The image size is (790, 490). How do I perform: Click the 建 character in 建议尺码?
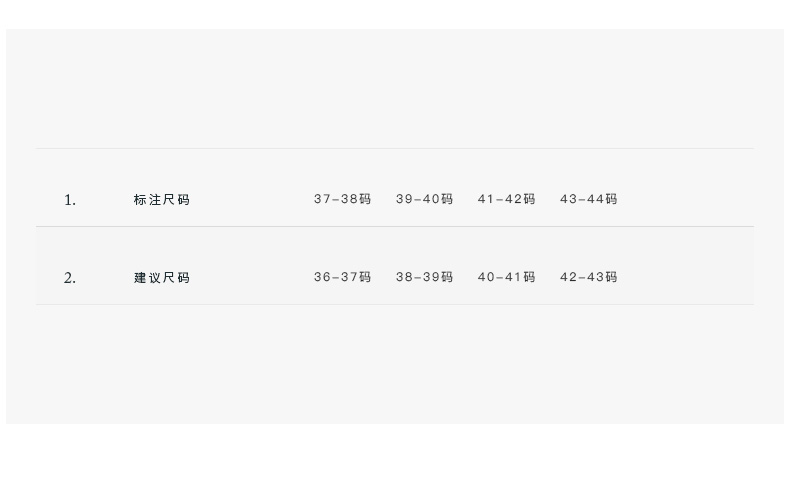(140, 278)
